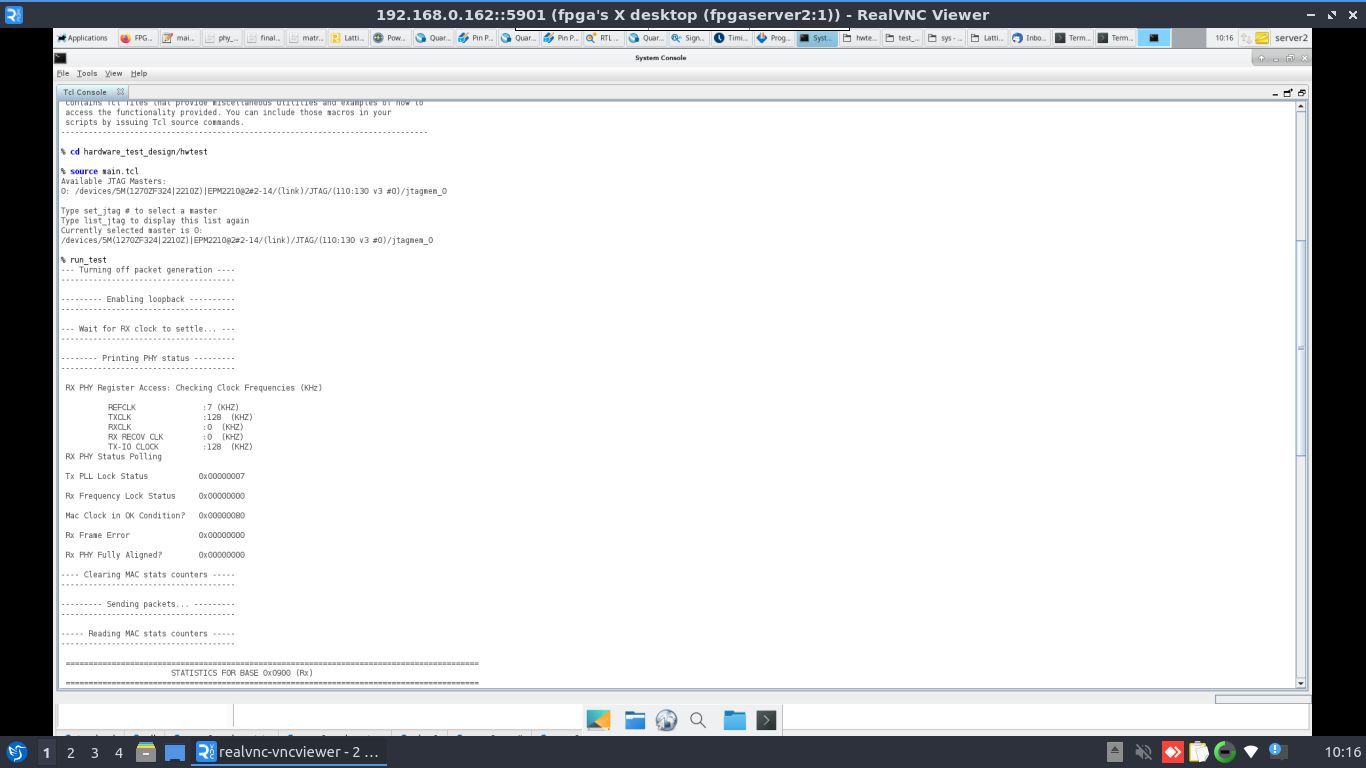Click the scrollbar up arrow in Tcl Console
Viewport: 1366px width, 768px height.
pos(1301,106)
